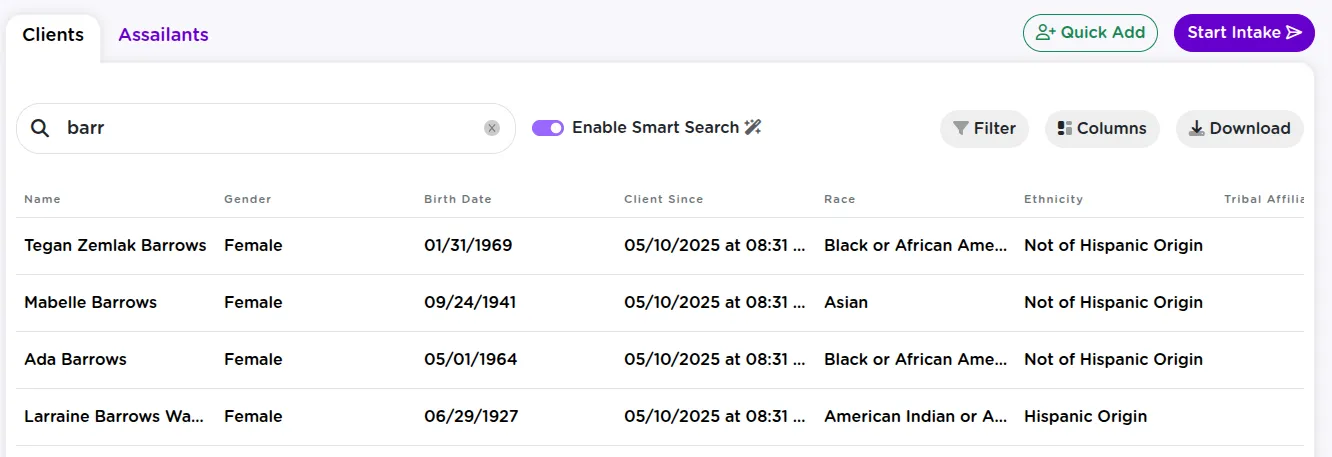Clear the search field with the x icon

(x=492, y=128)
